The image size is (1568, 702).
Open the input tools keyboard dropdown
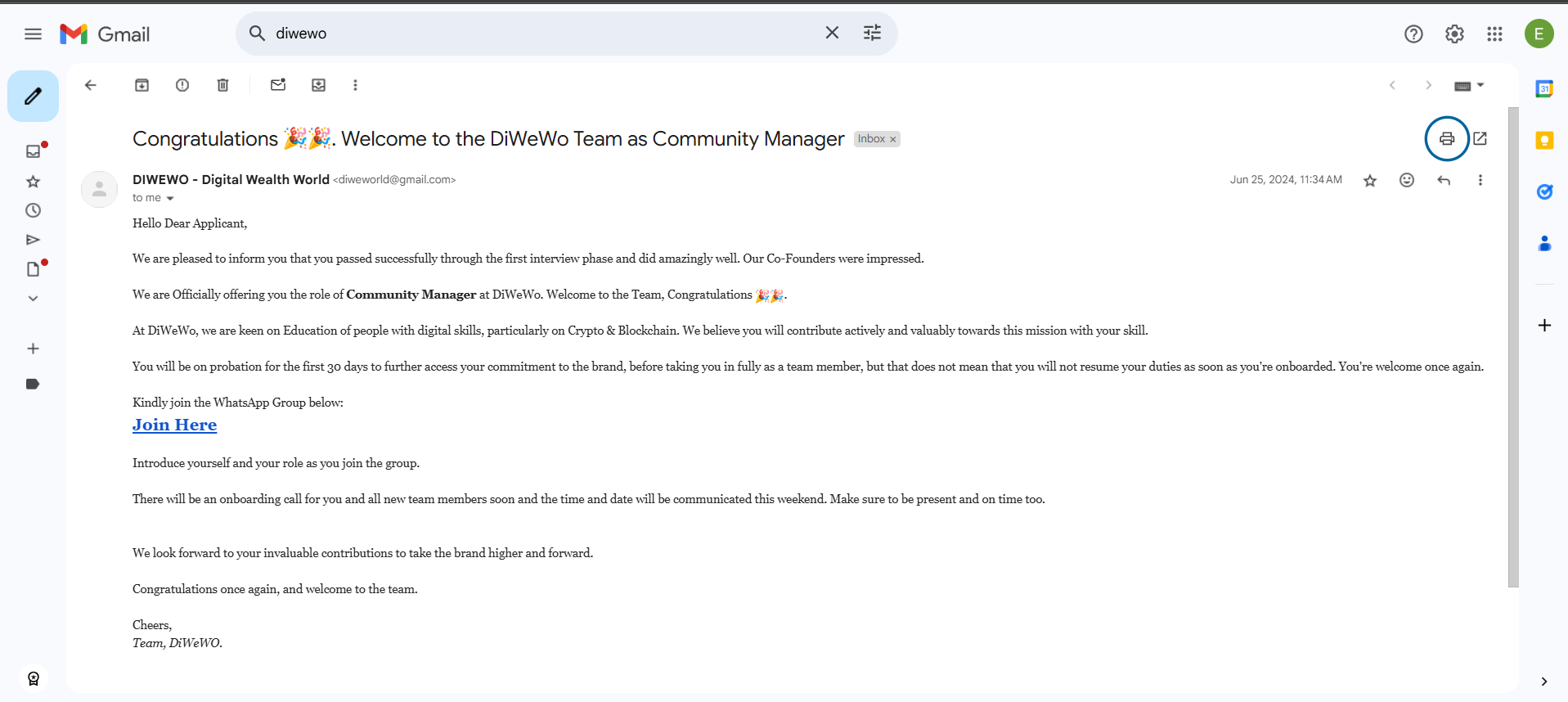tap(1469, 85)
